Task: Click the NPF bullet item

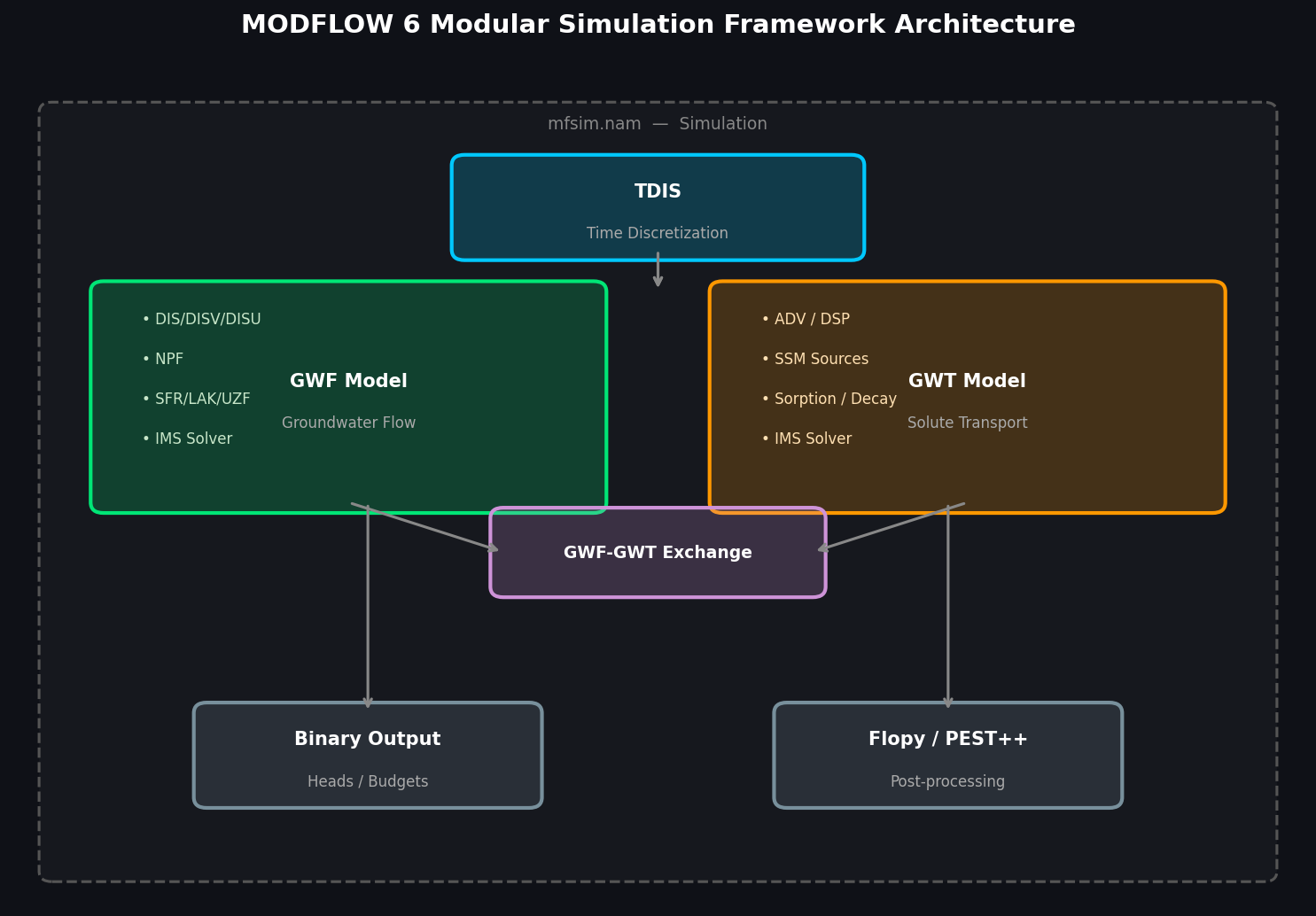Action: point(162,360)
